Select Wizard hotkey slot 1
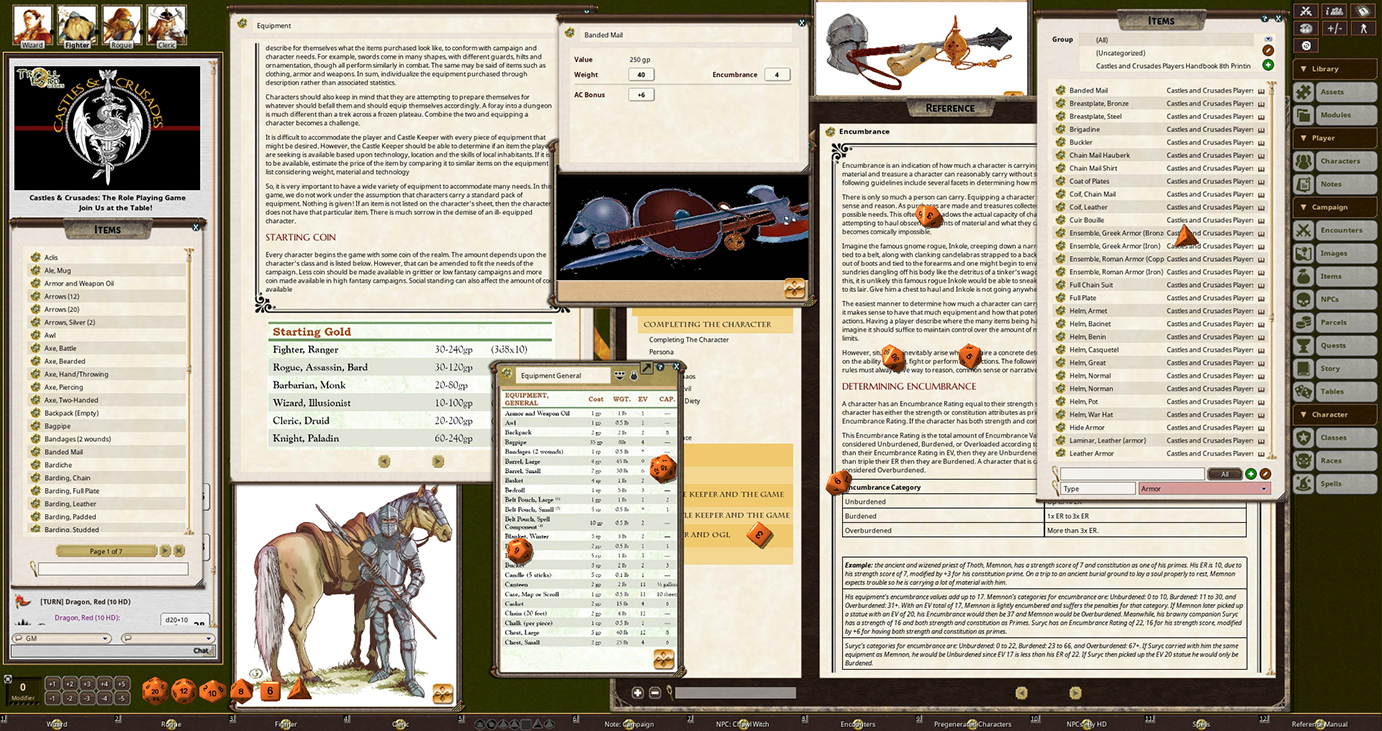Viewport: 1382px width, 731px height. coord(57,724)
